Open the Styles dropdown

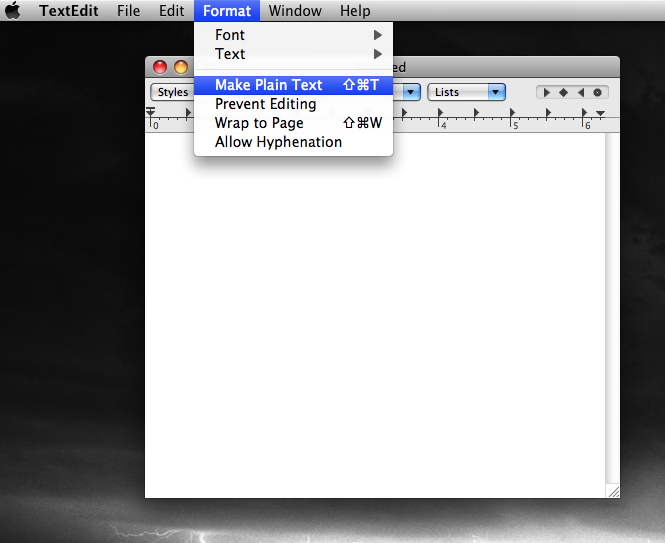(x=172, y=92)
